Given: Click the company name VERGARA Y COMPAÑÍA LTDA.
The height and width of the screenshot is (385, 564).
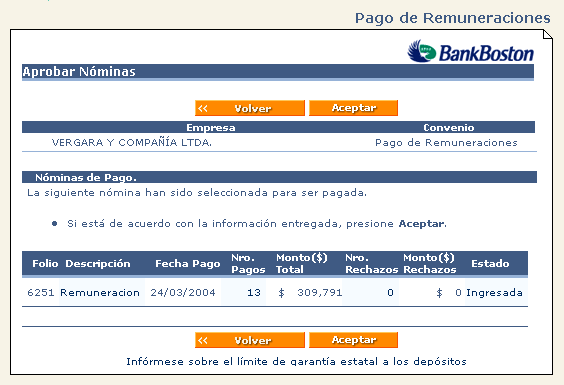Looking at the screenshot, I should (132, 142).
